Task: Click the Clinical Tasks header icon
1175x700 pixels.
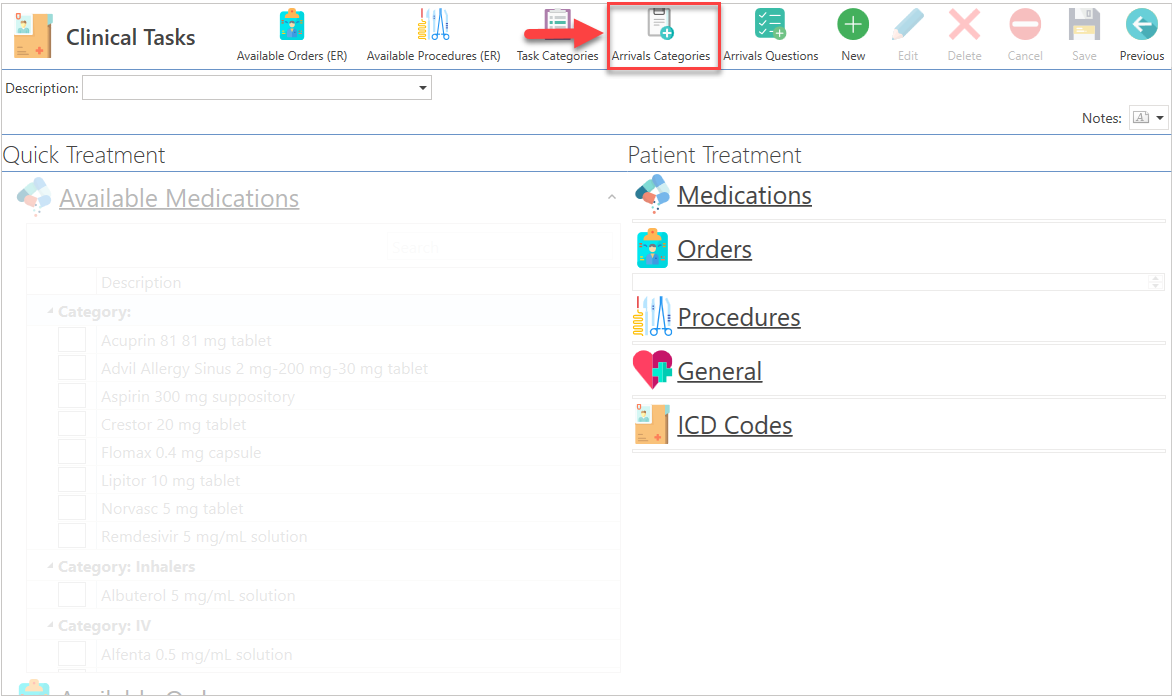Action: point(33,36)
